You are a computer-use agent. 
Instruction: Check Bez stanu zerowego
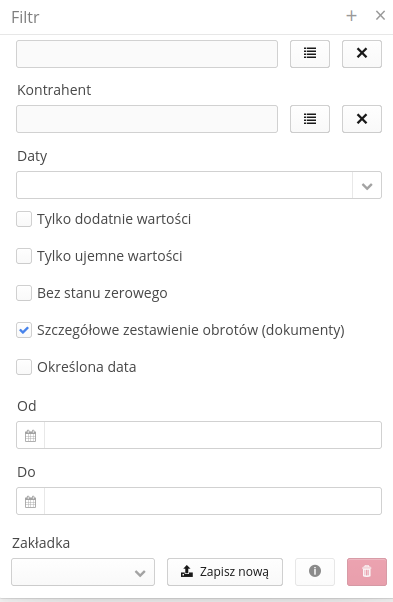24,293
